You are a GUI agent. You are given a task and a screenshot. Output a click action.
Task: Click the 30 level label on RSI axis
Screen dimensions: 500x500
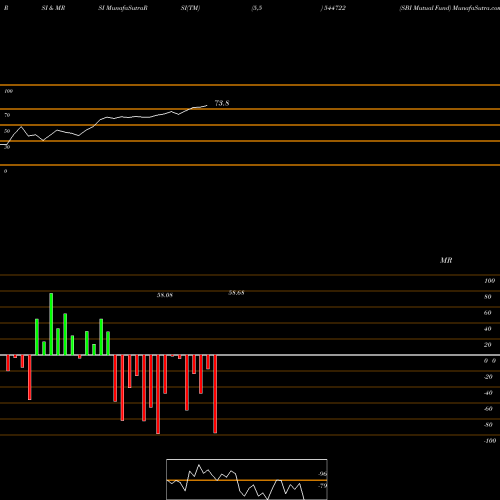click(7, 147)
